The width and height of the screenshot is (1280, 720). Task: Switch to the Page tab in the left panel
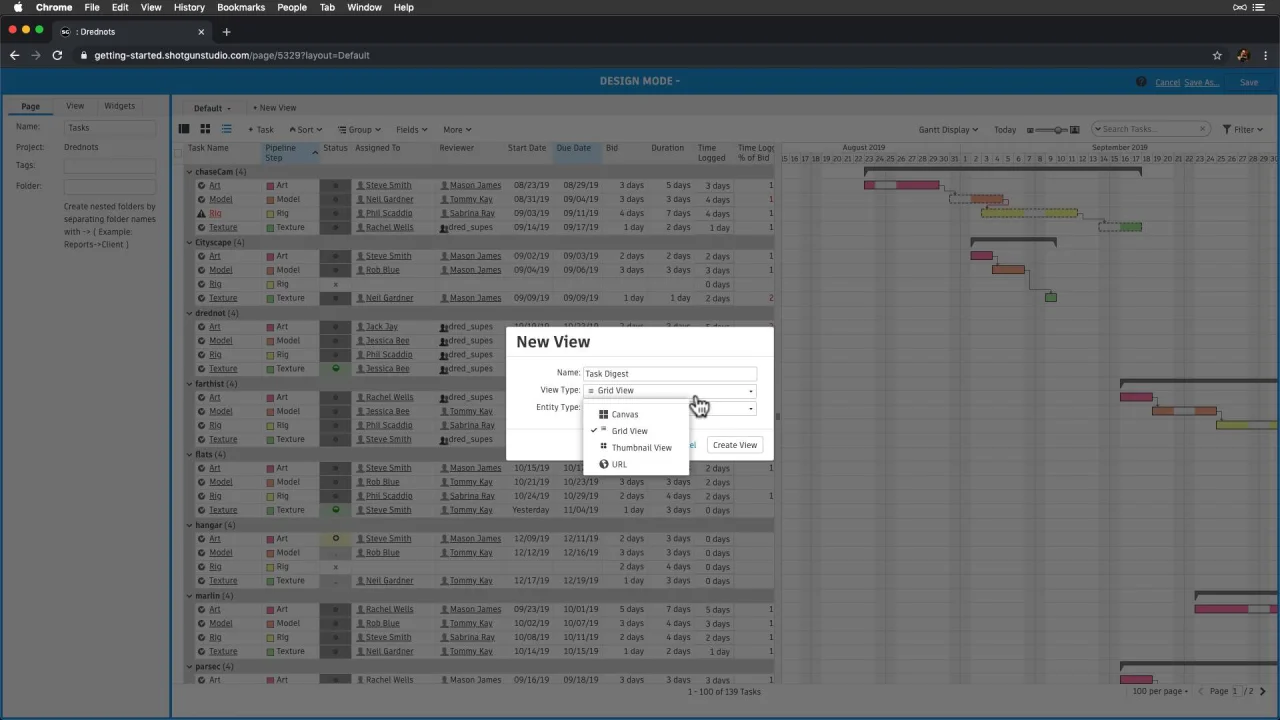(31, 106)
